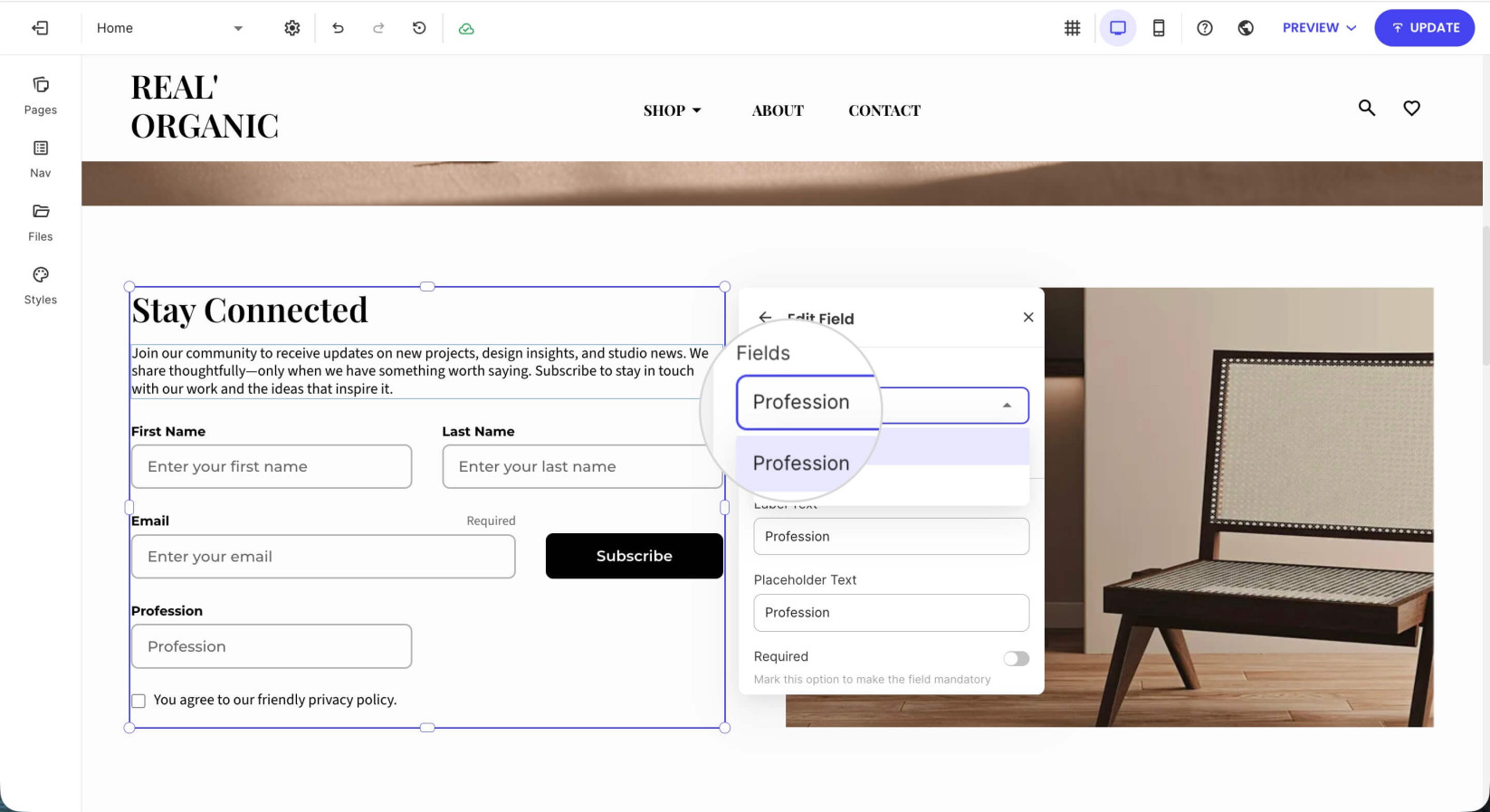Edit the Placeholder Text field
Image resolution: width=1490 pixels, height=812 pixels.
(892, 613)
